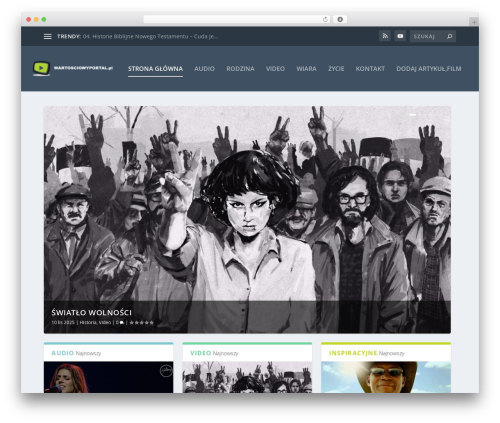
Task: Open the ŚWIATŁO WOLNOŚCI featured title
Action: point(92,312)
